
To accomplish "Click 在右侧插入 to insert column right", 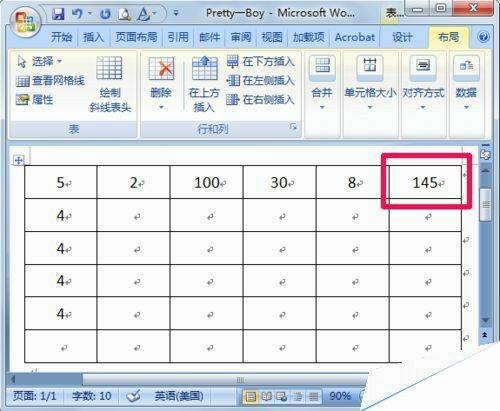I will 260,99.
